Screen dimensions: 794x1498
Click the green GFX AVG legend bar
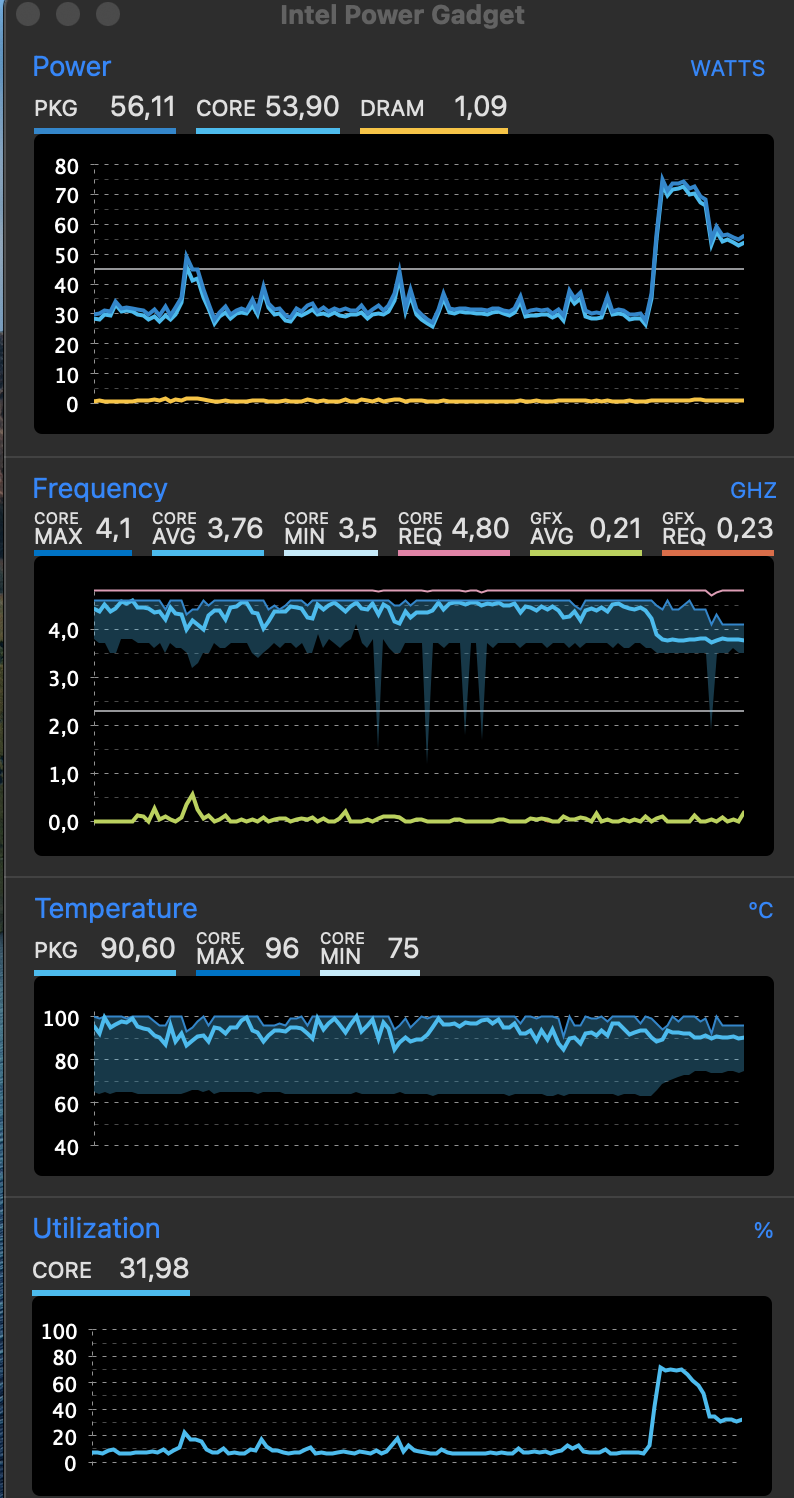point(586,552)
